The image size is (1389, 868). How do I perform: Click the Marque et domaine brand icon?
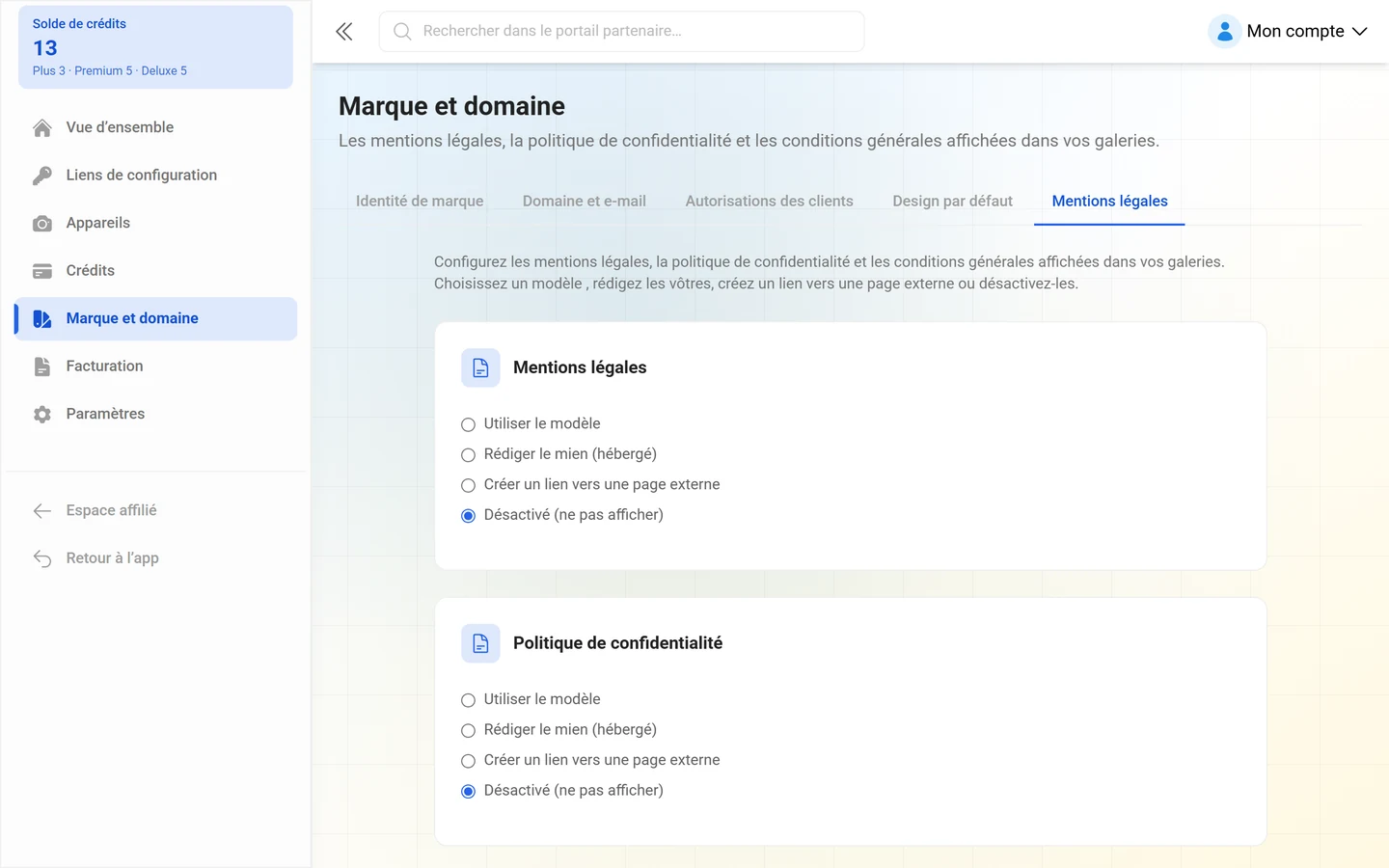pos(42,318)
